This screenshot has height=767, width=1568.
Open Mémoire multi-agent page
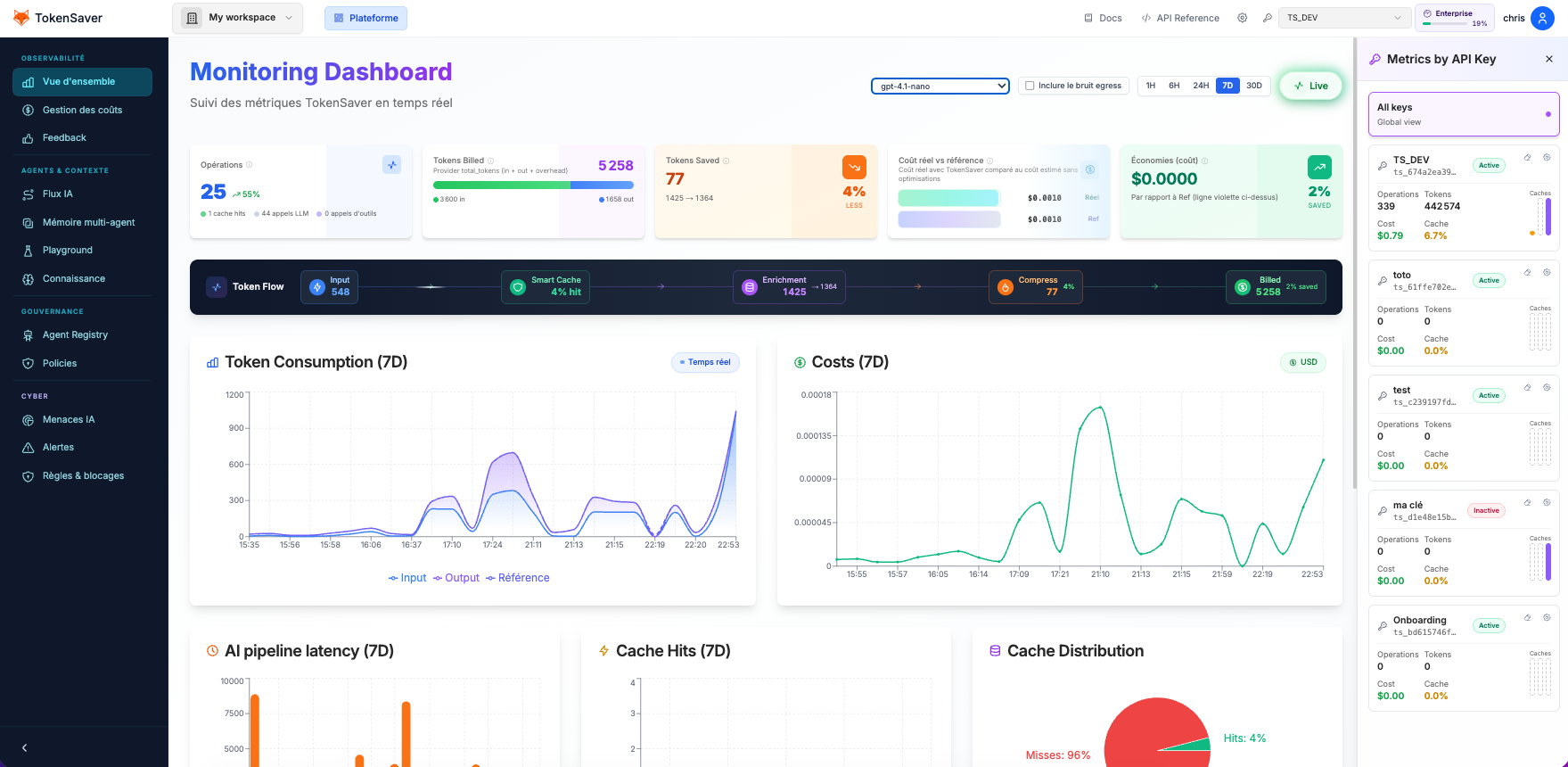point(82,222)
